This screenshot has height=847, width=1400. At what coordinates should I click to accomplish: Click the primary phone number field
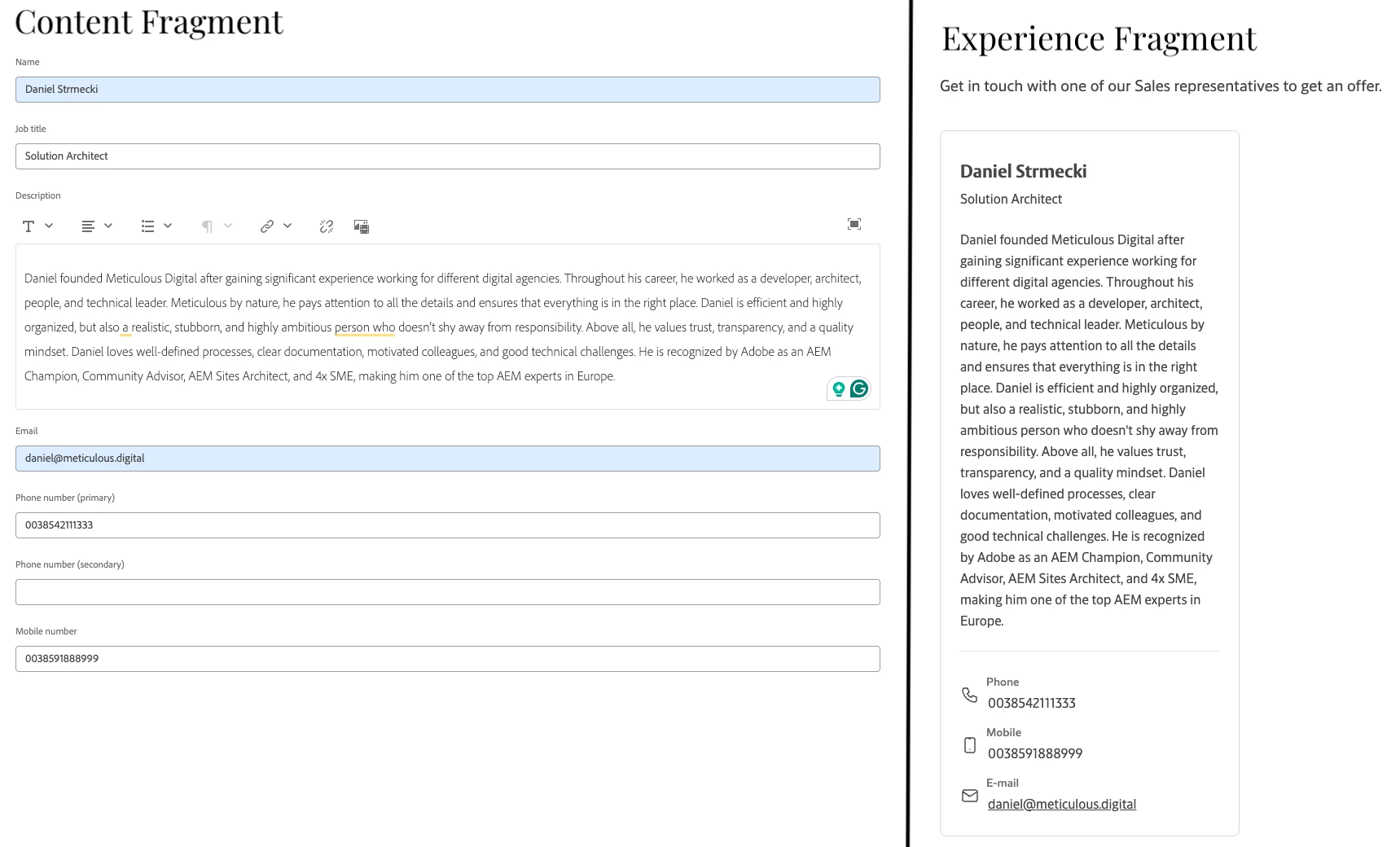(x=448, y=525)
